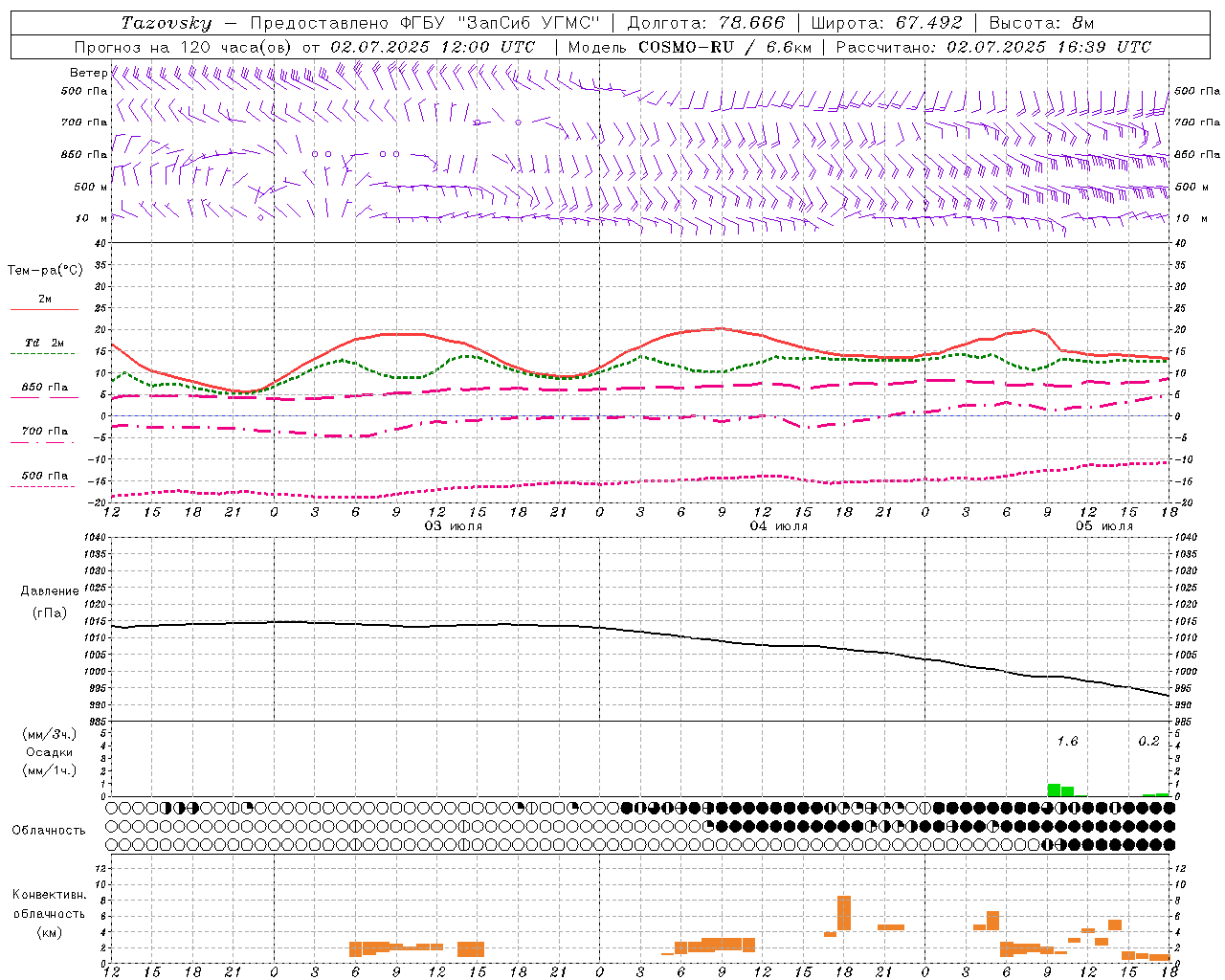
Task: Click the (мм/3ч.) precipitation unit label
Action: pos(49,734)
